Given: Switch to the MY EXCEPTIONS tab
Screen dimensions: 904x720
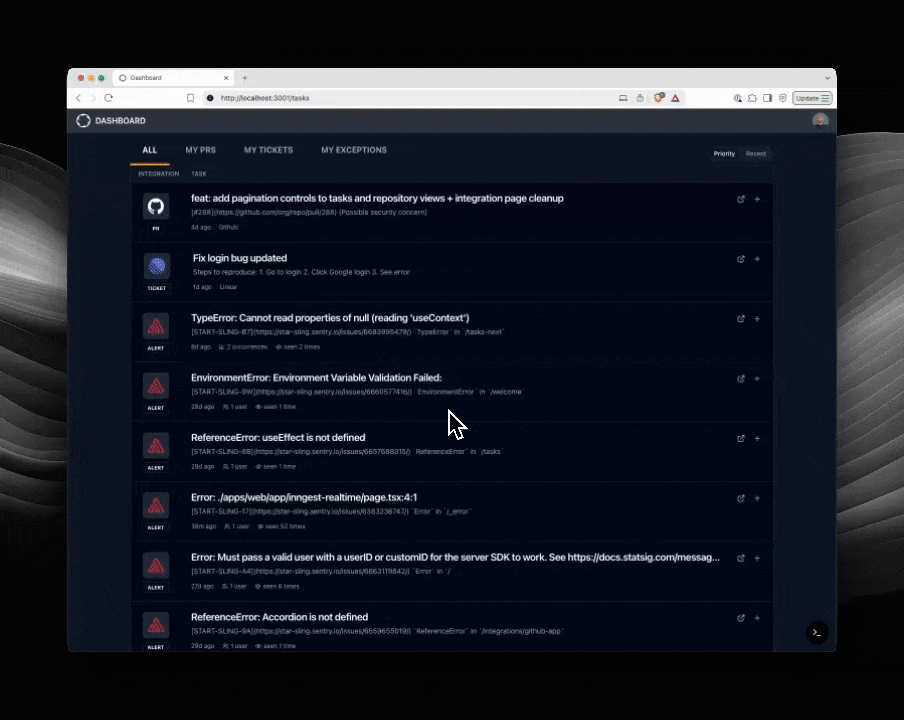Looking at the screenshot, I should 353,150.
